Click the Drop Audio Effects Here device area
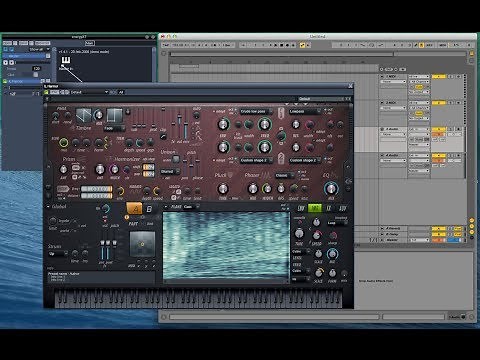This screenshot has height=360, width=480. pos(376,281)
